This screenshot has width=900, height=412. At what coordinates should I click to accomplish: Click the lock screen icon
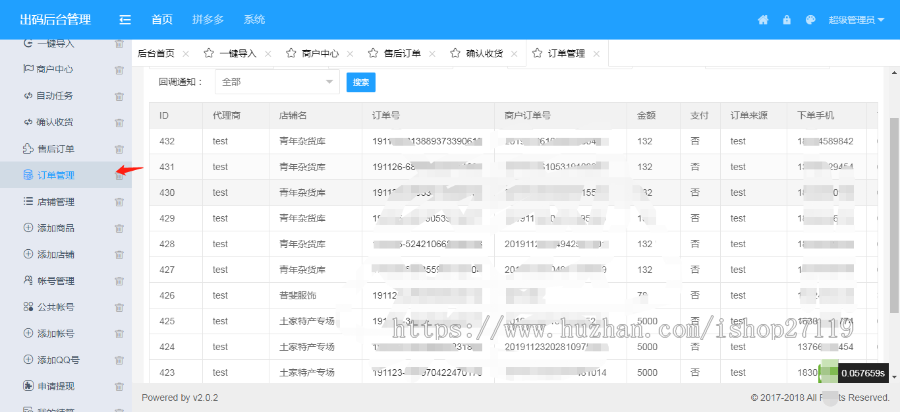[x=786, y=20]
